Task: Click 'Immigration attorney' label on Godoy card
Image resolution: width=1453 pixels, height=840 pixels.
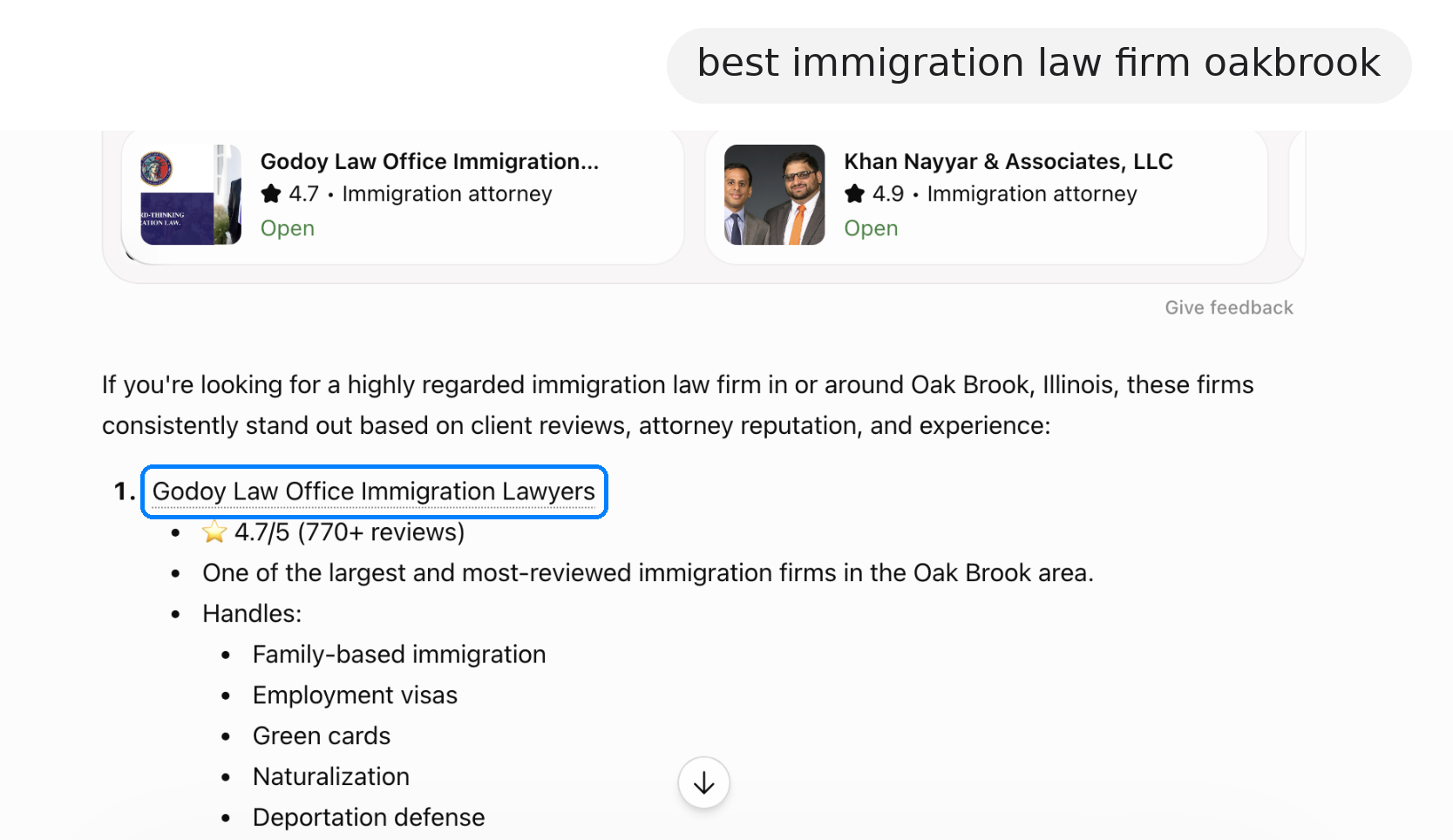Action: [x=447, y=193]
